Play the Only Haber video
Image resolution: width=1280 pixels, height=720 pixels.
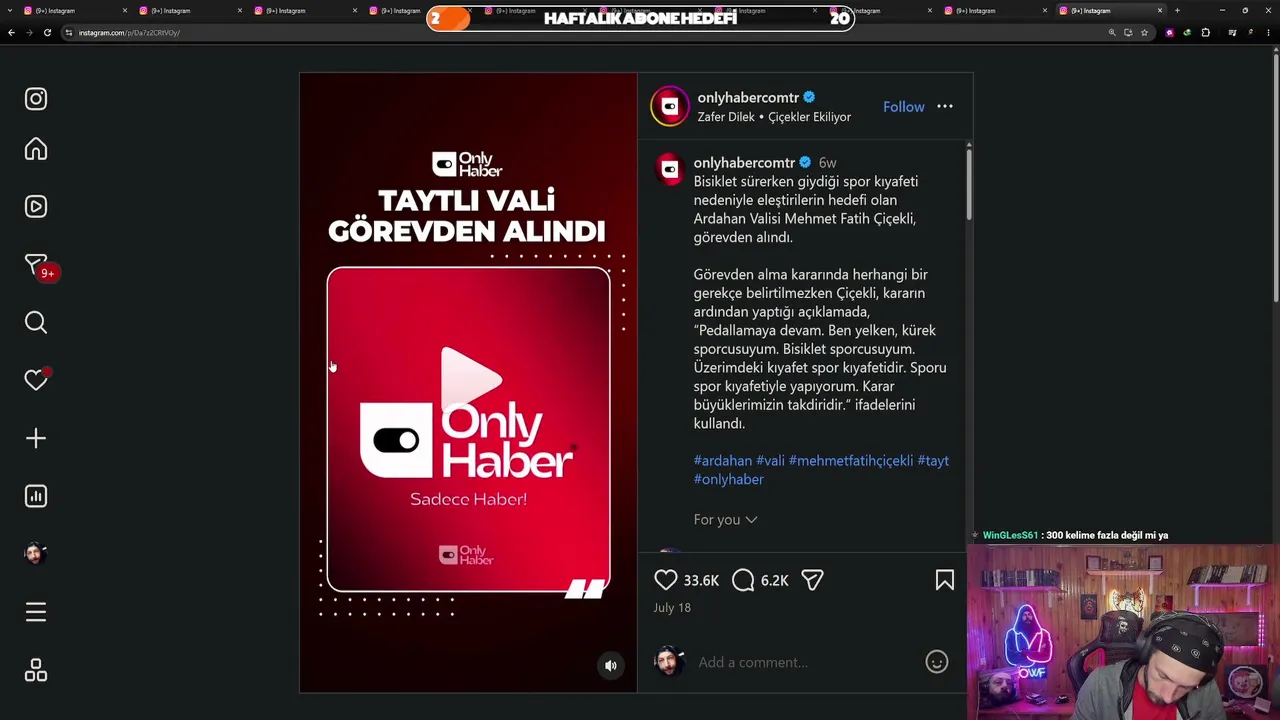(471, 378)
